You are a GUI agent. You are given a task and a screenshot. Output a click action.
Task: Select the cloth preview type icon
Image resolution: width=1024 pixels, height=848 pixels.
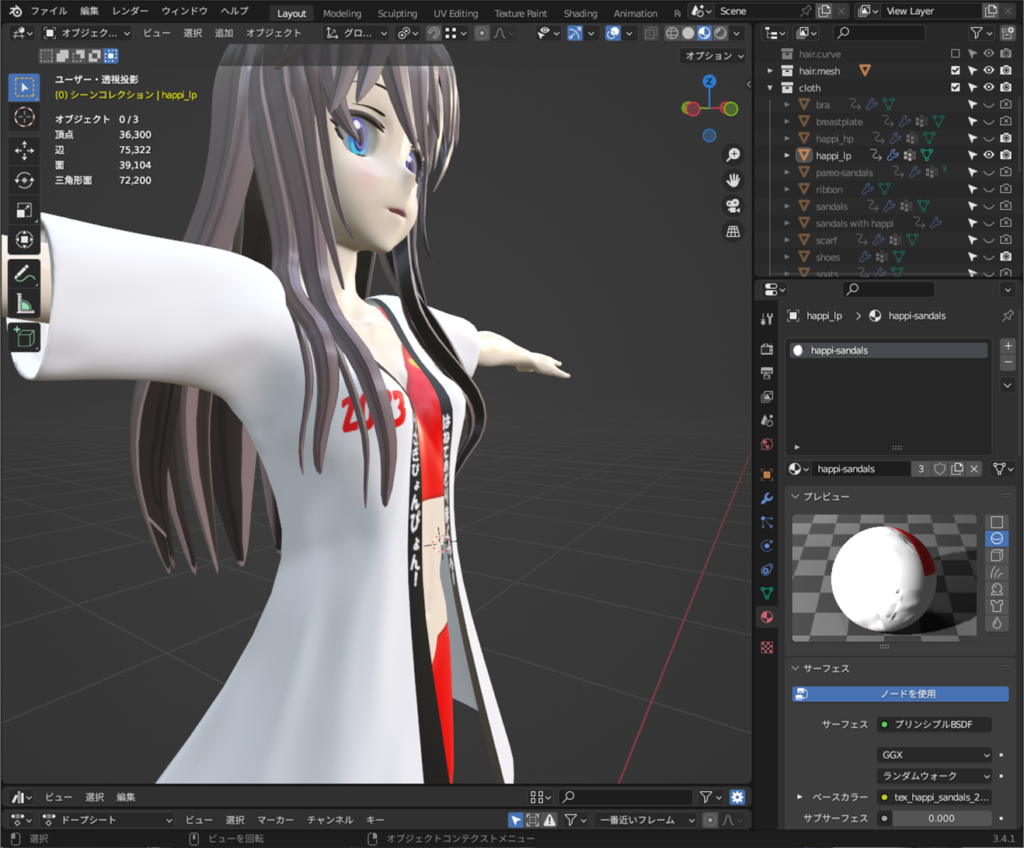tap(997, 606)
